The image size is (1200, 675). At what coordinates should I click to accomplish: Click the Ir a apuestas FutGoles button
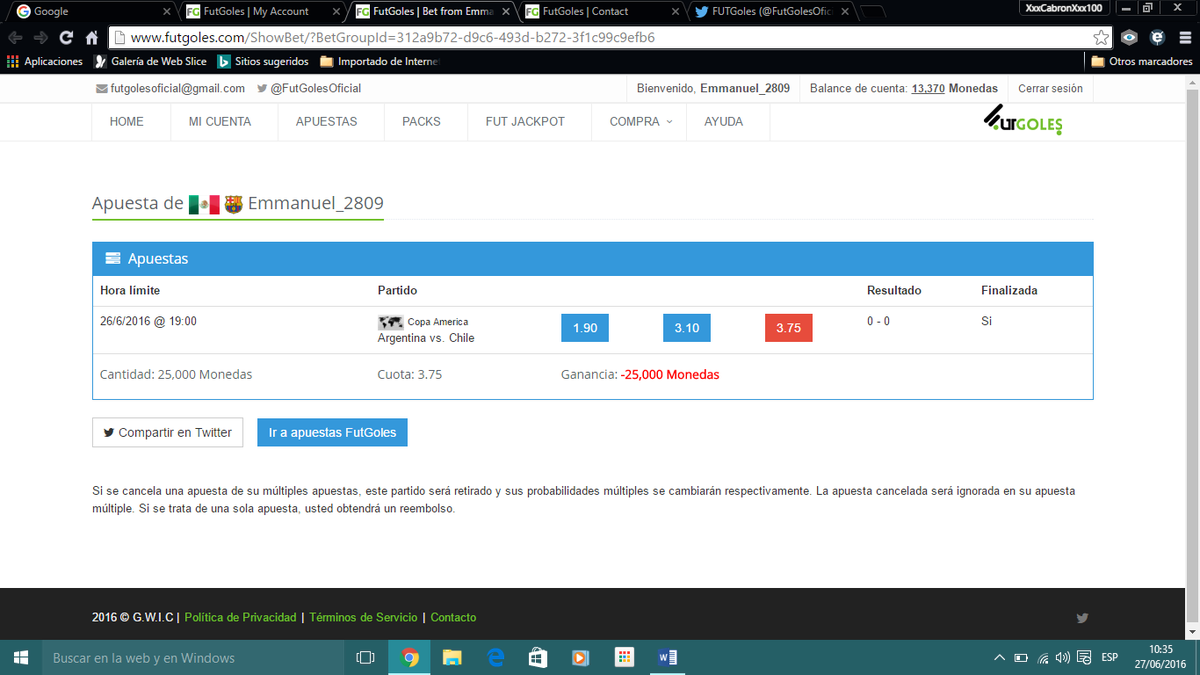(x=332, y=433)
